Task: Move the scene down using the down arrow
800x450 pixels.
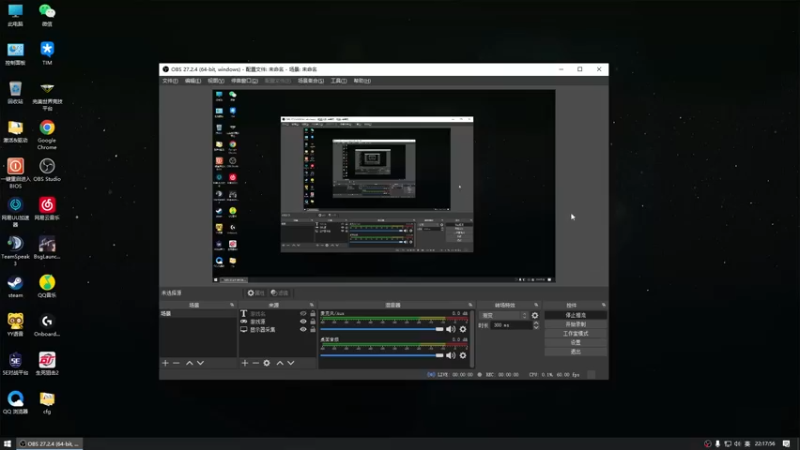Action: coord(201,363)
